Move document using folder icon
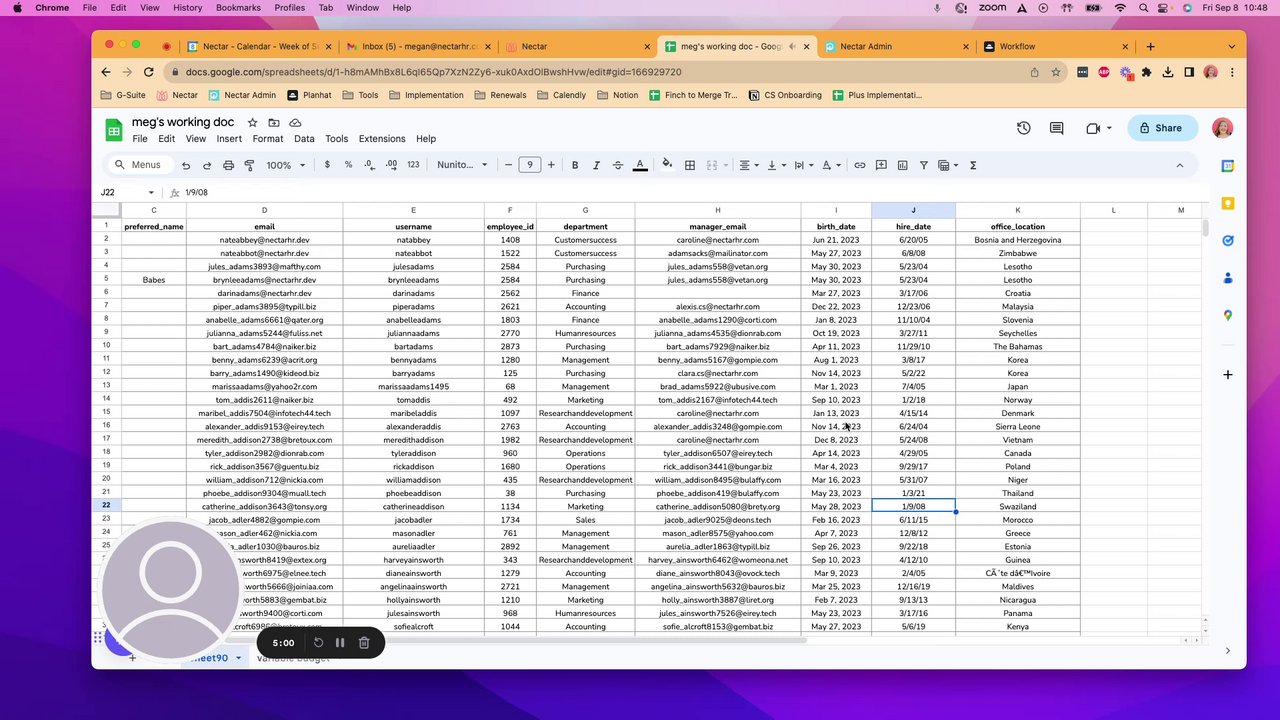 point(274,122)
